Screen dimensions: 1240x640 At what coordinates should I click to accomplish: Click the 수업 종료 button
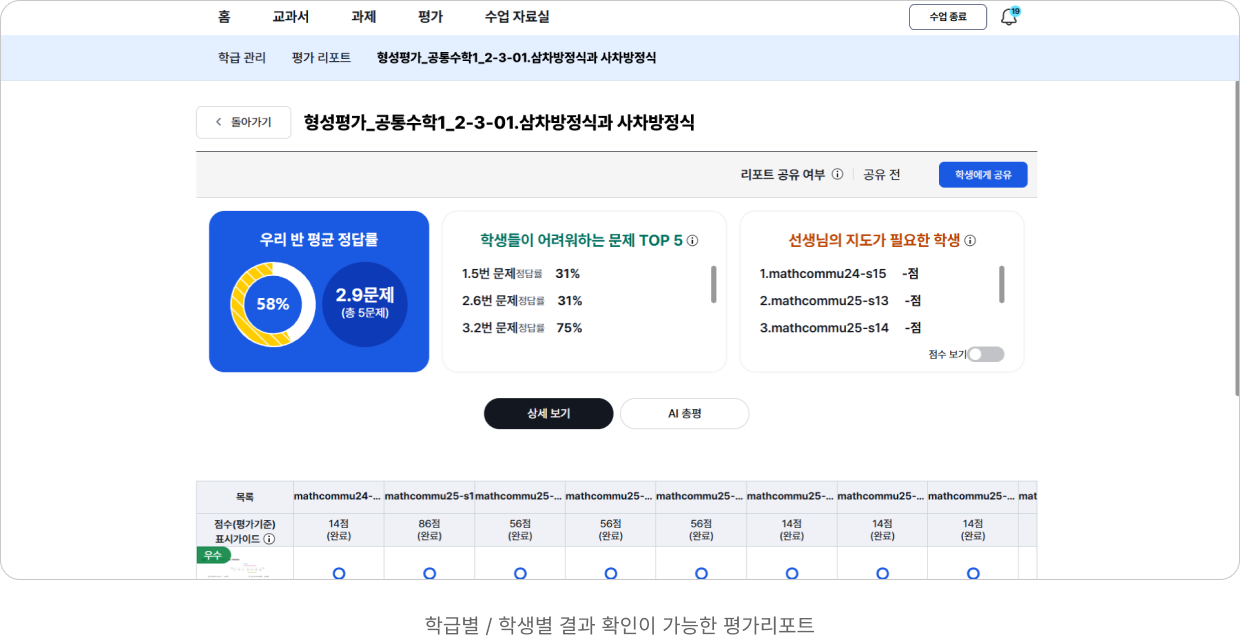[x=948, y=17]
